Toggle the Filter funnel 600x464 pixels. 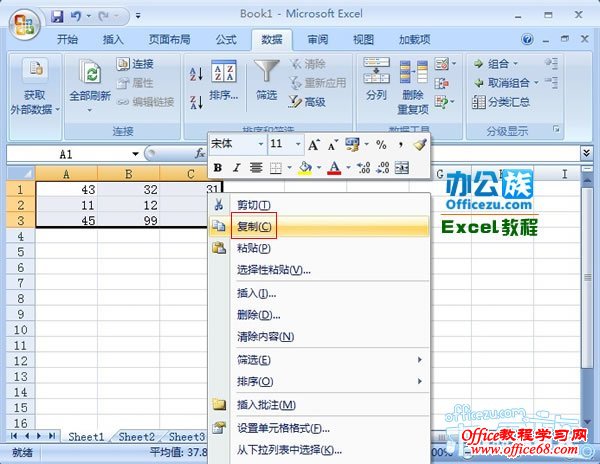coord(267,71)
